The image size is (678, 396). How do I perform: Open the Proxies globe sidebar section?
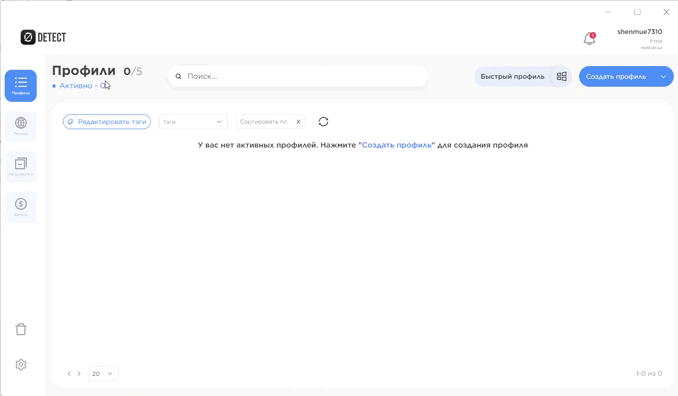[21, 126]
